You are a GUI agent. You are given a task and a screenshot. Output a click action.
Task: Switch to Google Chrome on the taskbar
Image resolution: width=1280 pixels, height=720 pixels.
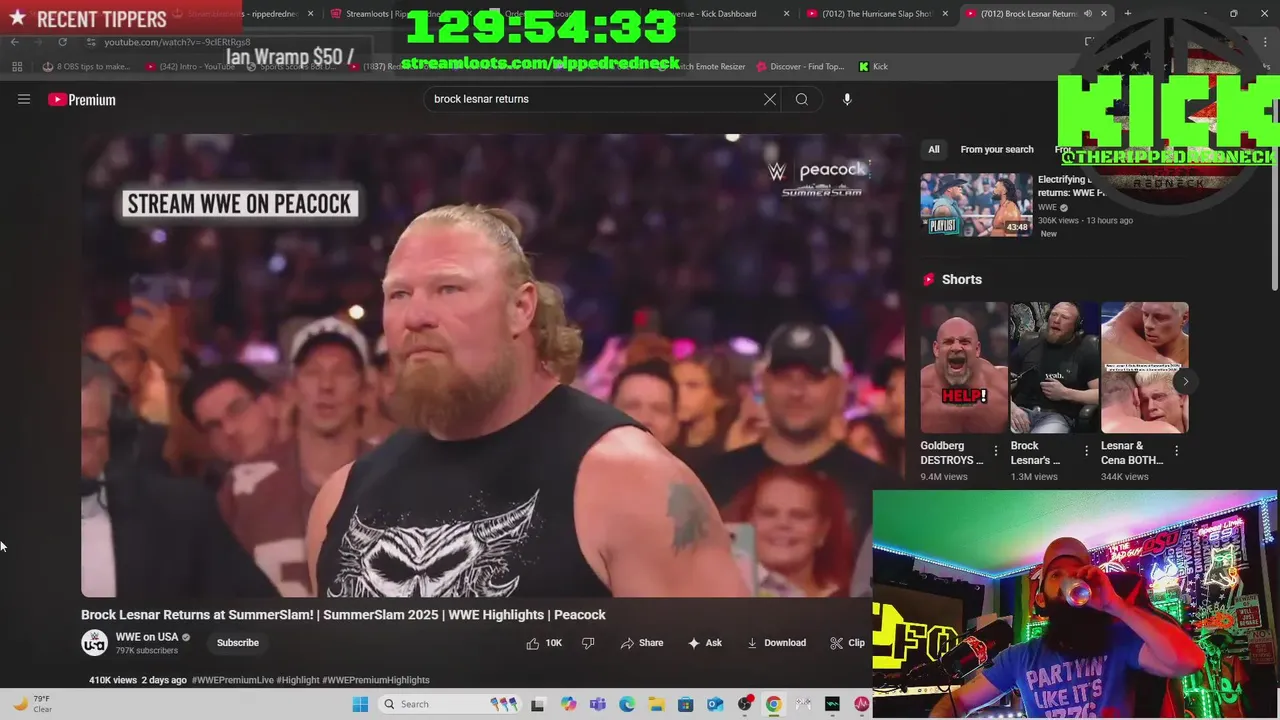tap(774, 705)
